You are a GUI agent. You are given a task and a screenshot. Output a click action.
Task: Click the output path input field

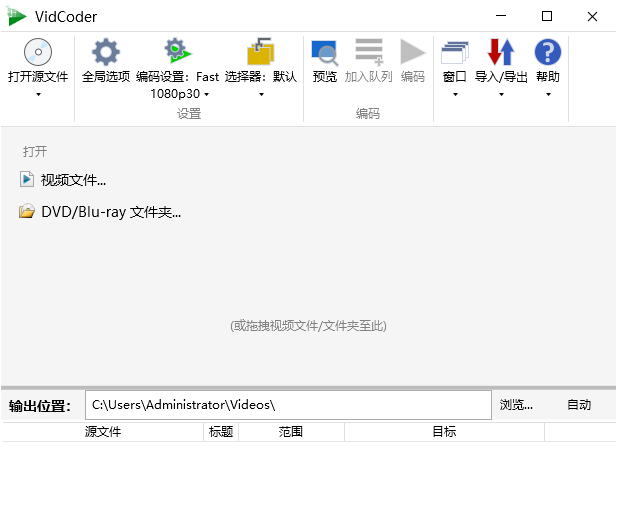(287, 405)
